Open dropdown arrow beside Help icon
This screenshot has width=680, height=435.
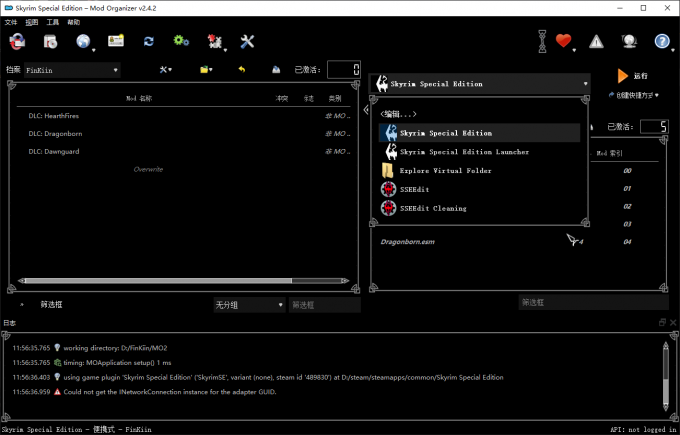pos(673,50)
